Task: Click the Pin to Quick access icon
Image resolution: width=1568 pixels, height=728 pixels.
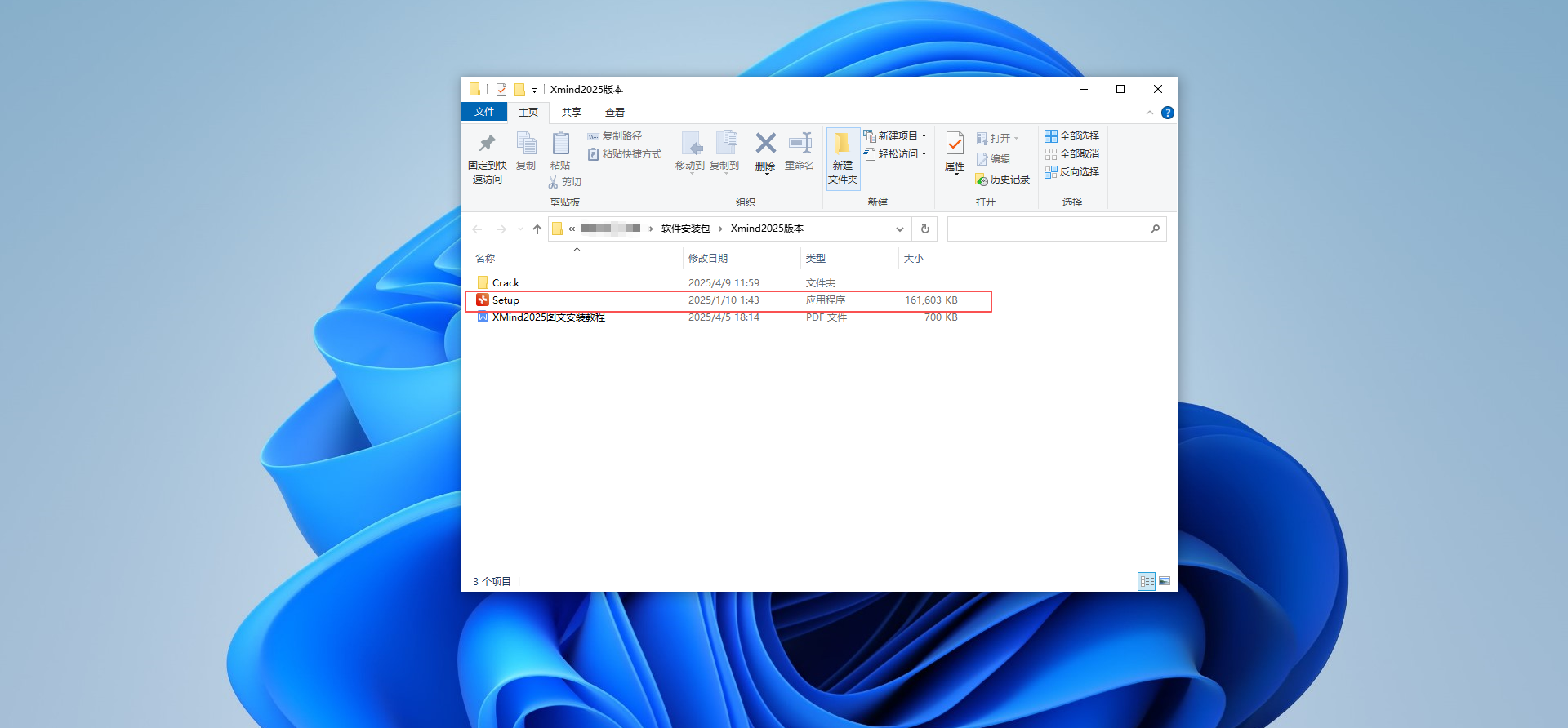Action: click(x=487, y=144)
